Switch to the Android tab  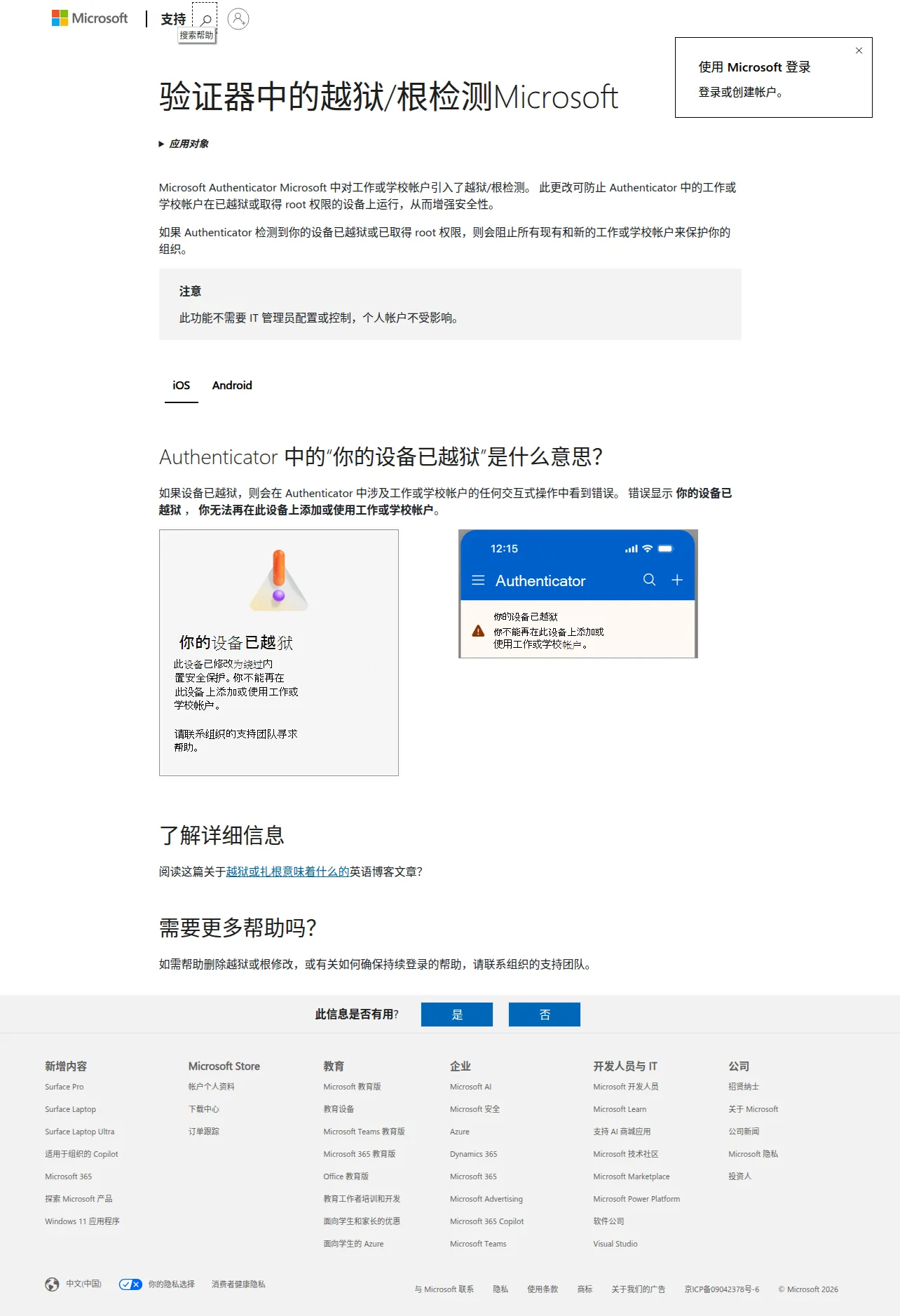232,385
